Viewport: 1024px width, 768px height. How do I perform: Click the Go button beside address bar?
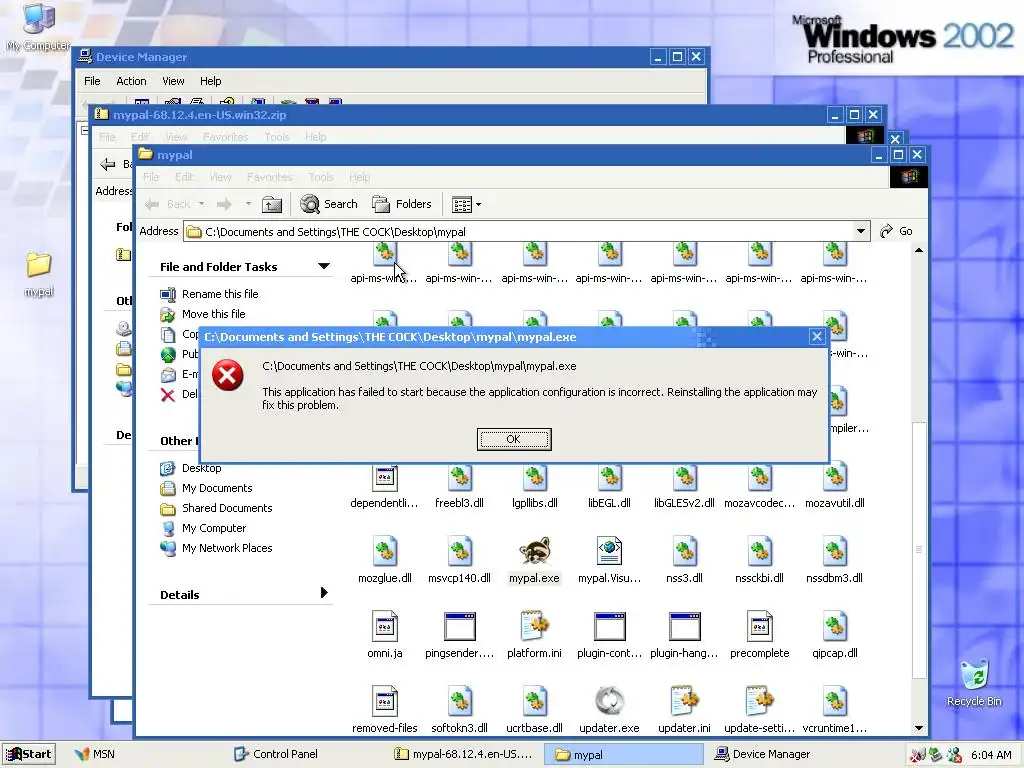896,231
